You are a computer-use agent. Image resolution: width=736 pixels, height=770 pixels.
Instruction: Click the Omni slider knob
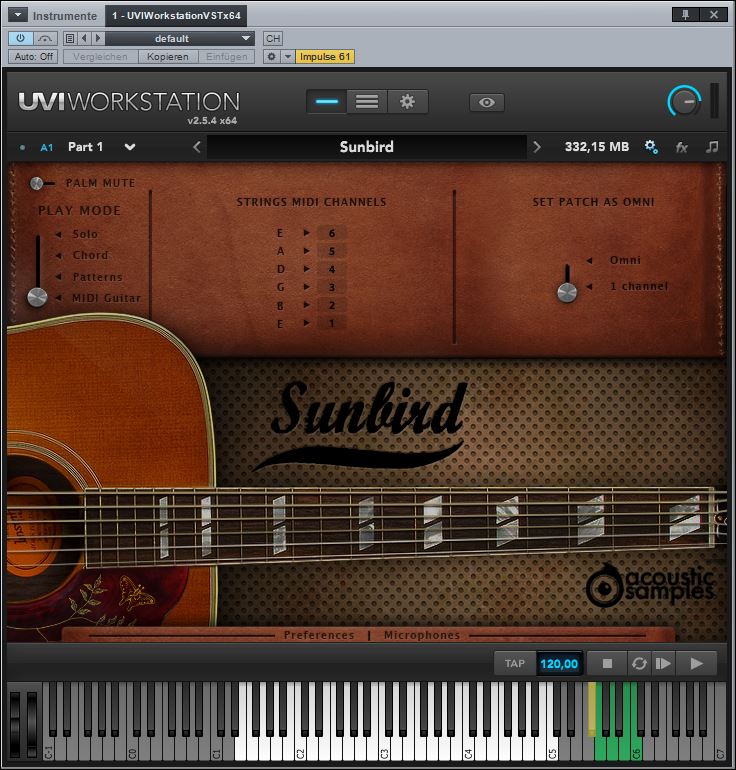click(567, 293)
